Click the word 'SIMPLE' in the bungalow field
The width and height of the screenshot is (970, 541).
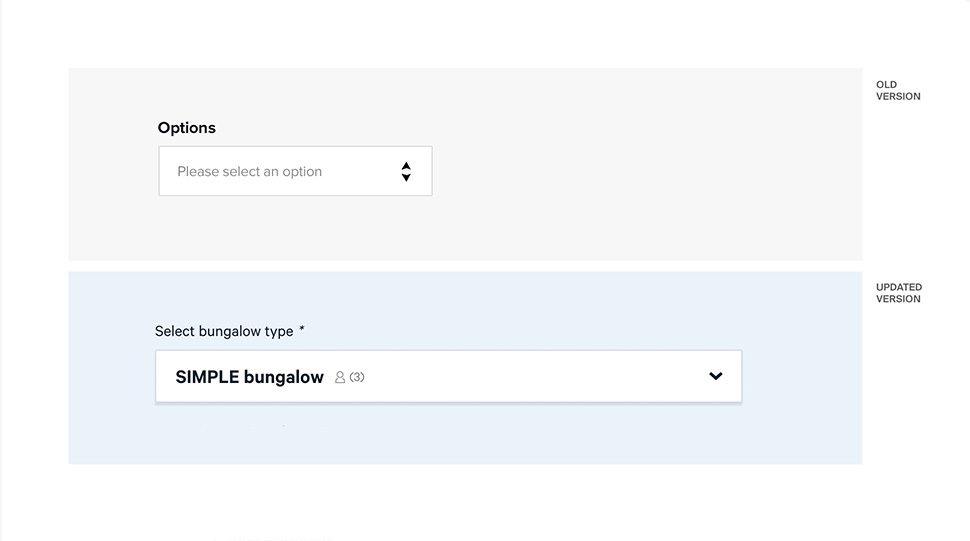[x=207, y=377]
